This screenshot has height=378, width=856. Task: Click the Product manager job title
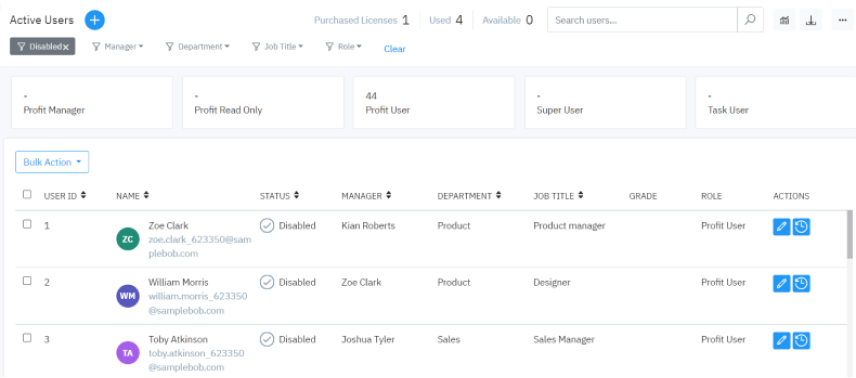point(569,226)
